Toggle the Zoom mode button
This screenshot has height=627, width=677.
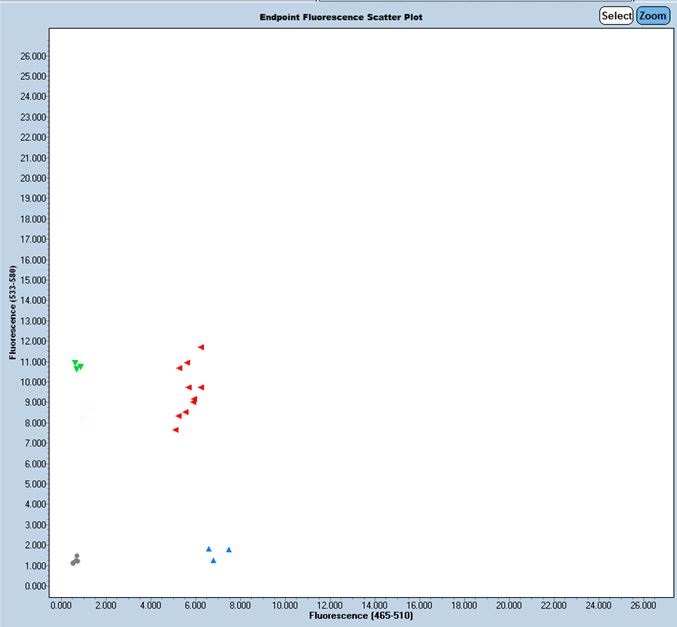[653, 16]
